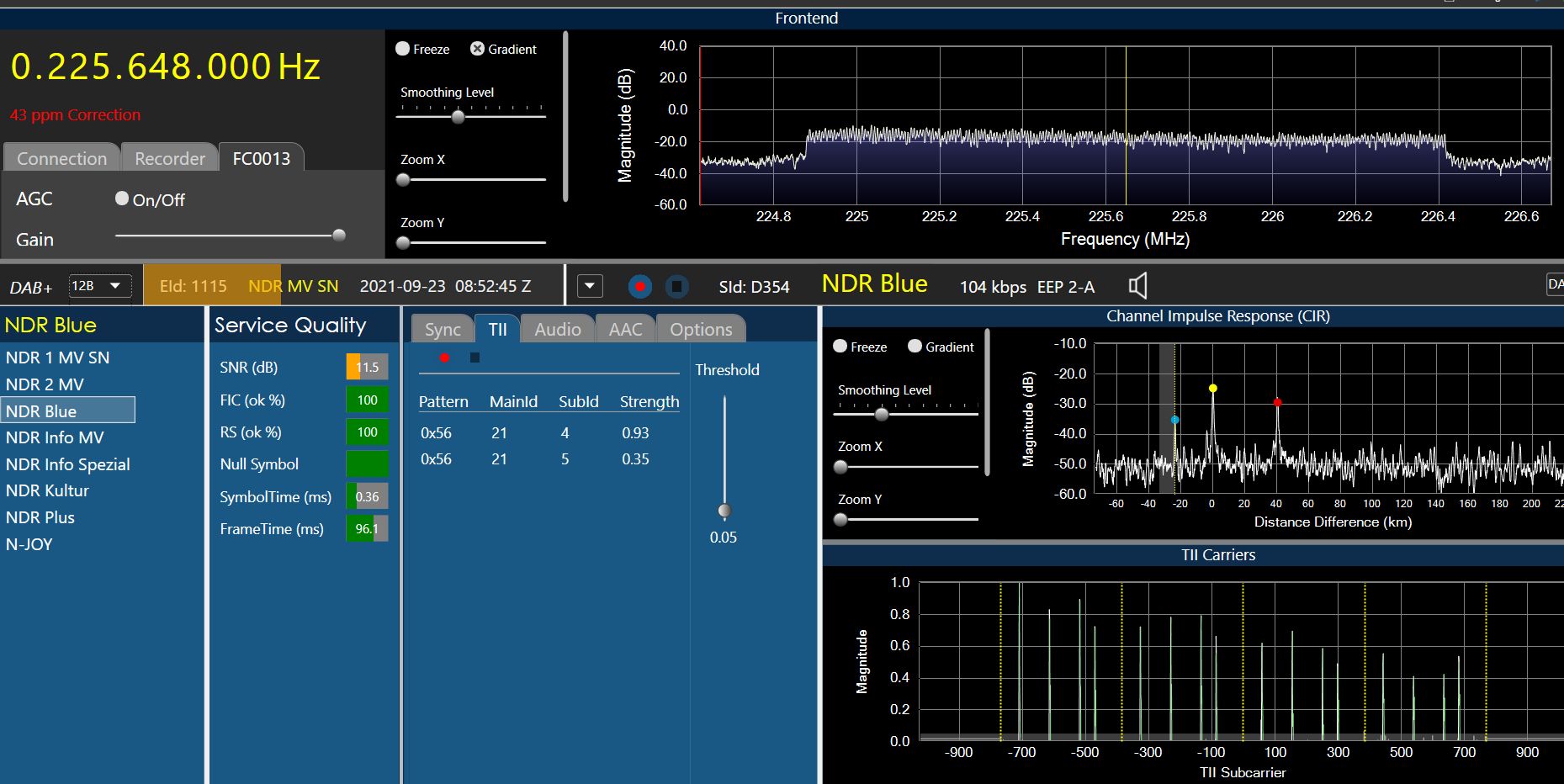Click the red dot in TII tab
Image resolution: width=1564 pixels, height=784 pixels.
(x=444, y=358)
